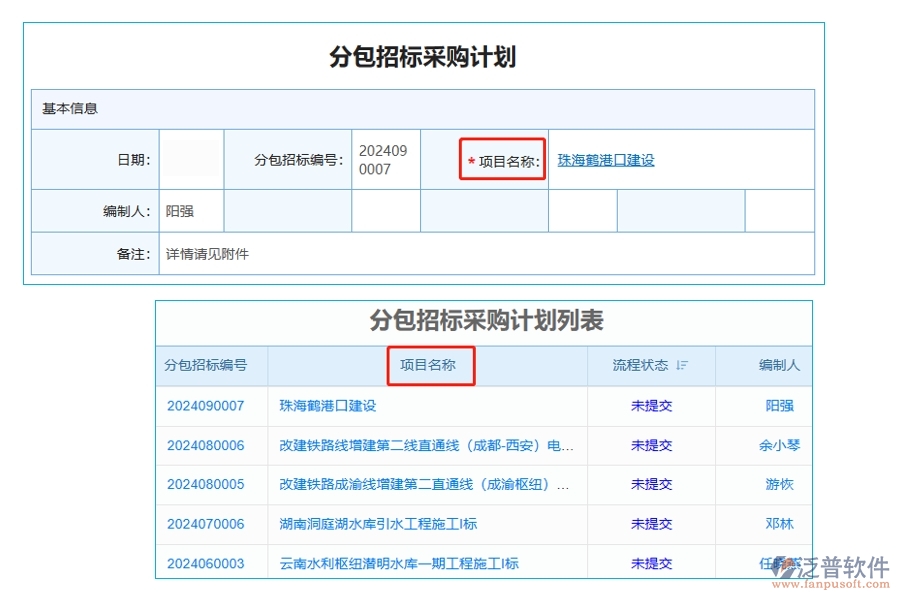
Task: Click editor name 阳强 in list row
Action: pos(779,405)
